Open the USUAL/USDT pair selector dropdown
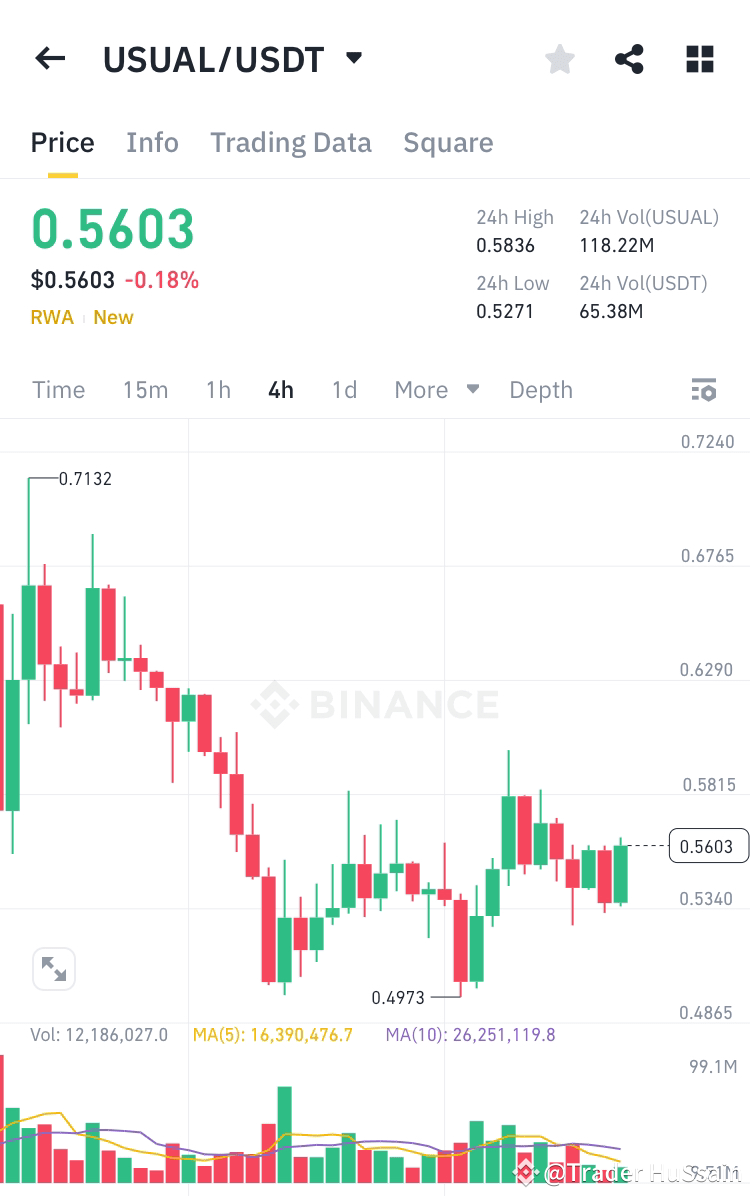This screenshot has width=750, height=1196. click(231, 58)
